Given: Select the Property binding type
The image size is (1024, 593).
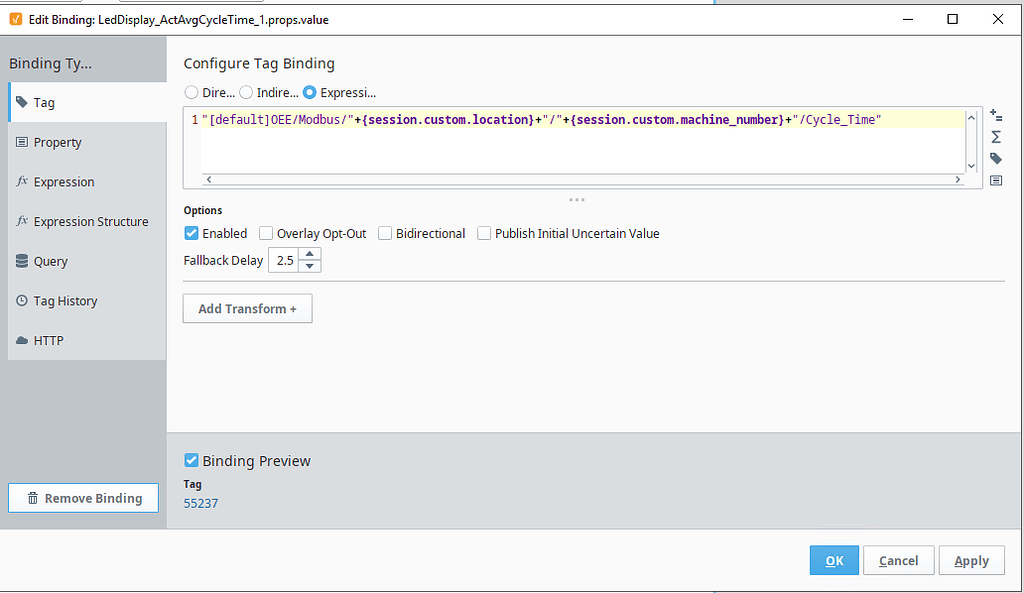Looking at the screenshot, I should (x=59, y=142).
